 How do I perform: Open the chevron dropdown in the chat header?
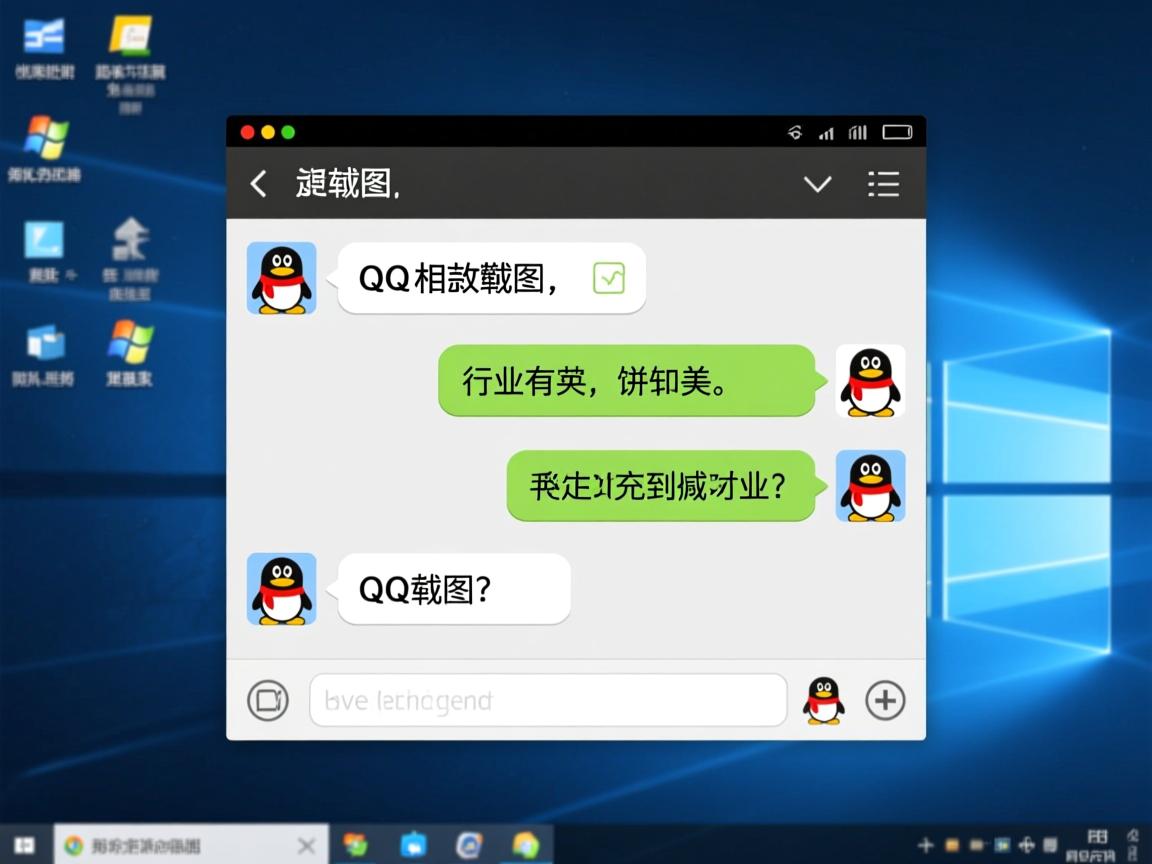tap(818, 184)
